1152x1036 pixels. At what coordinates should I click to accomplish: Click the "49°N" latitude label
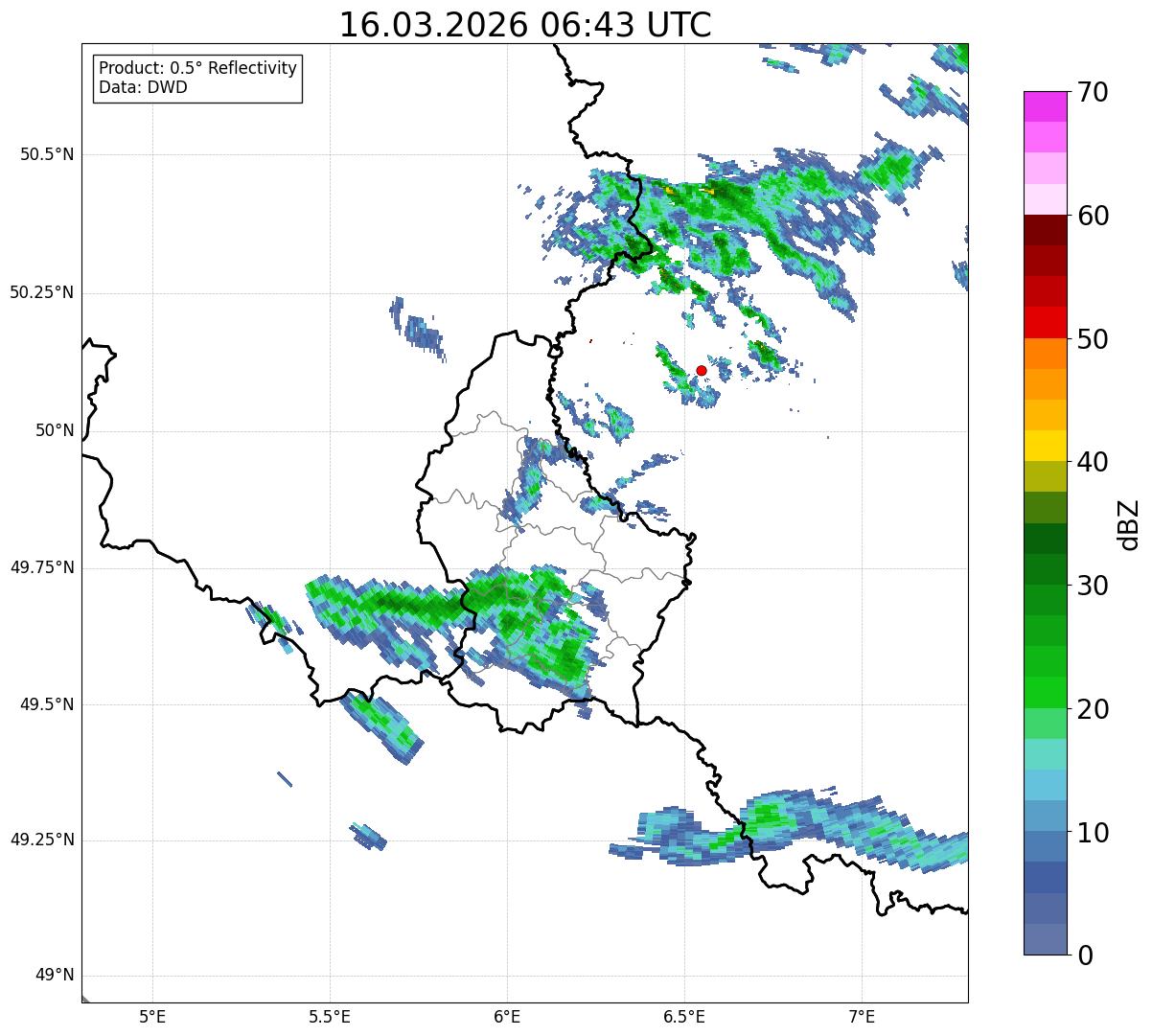point(55,976)
